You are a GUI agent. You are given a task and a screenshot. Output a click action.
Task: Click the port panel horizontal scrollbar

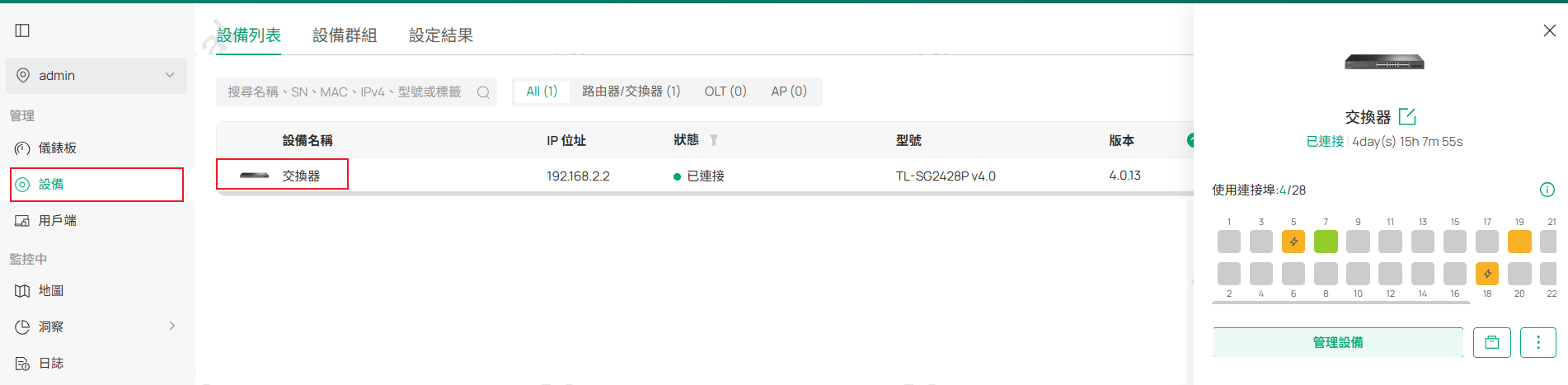[1341, 303]
